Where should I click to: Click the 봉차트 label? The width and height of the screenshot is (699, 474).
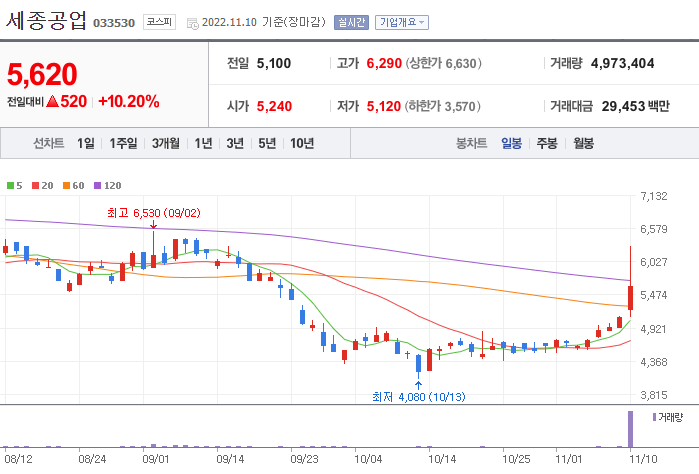coord(471,143)
